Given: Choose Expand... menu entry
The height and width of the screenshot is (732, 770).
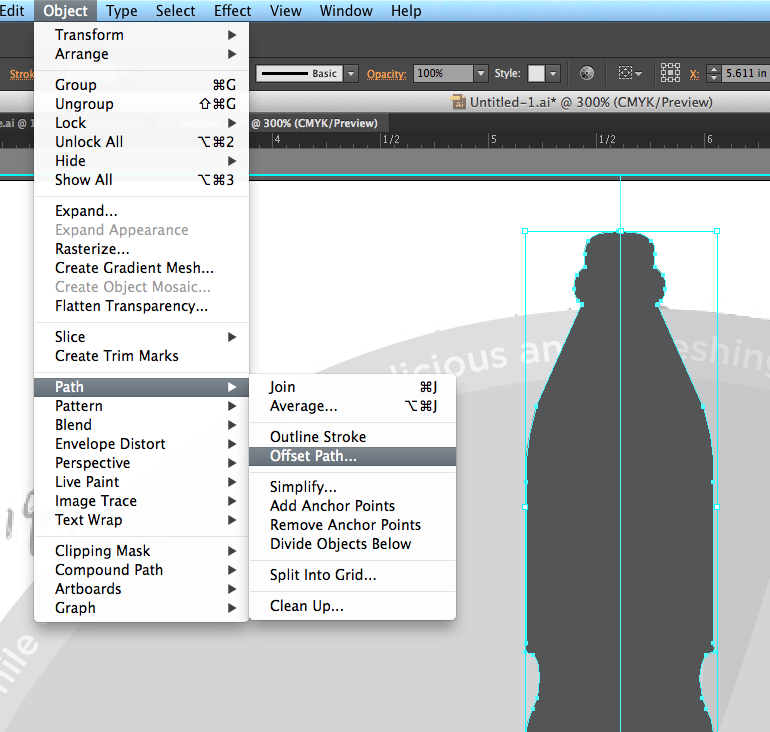Looking at the screenshot, I should (141, 211).
